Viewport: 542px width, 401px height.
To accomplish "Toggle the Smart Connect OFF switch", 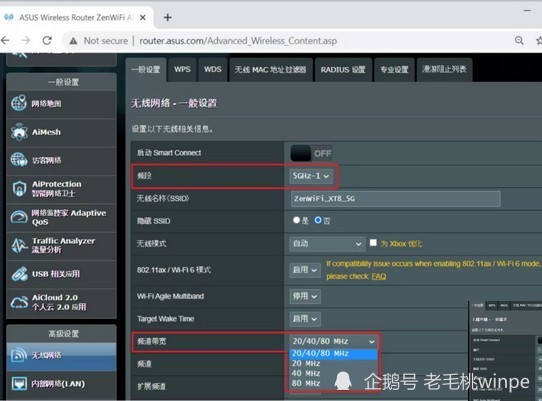I will 311,153.
